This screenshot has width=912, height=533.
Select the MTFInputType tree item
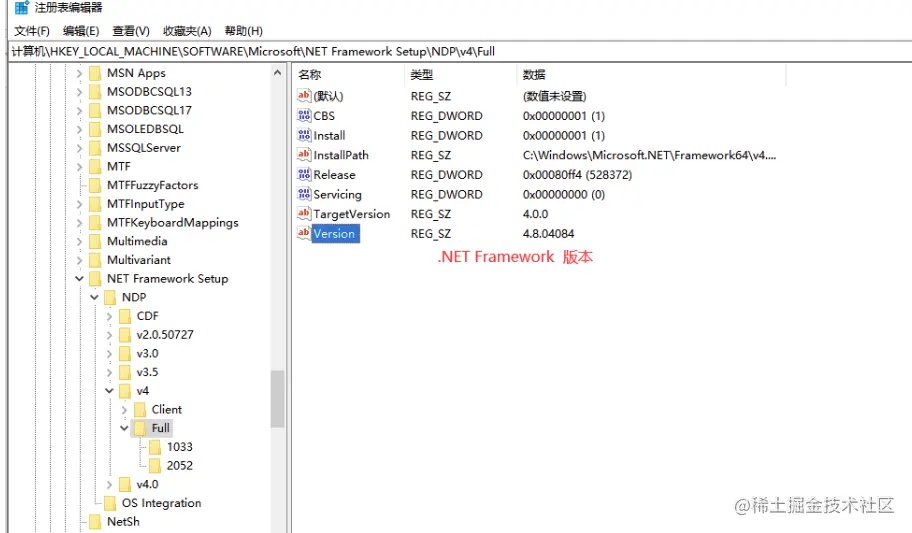point(145,204)
